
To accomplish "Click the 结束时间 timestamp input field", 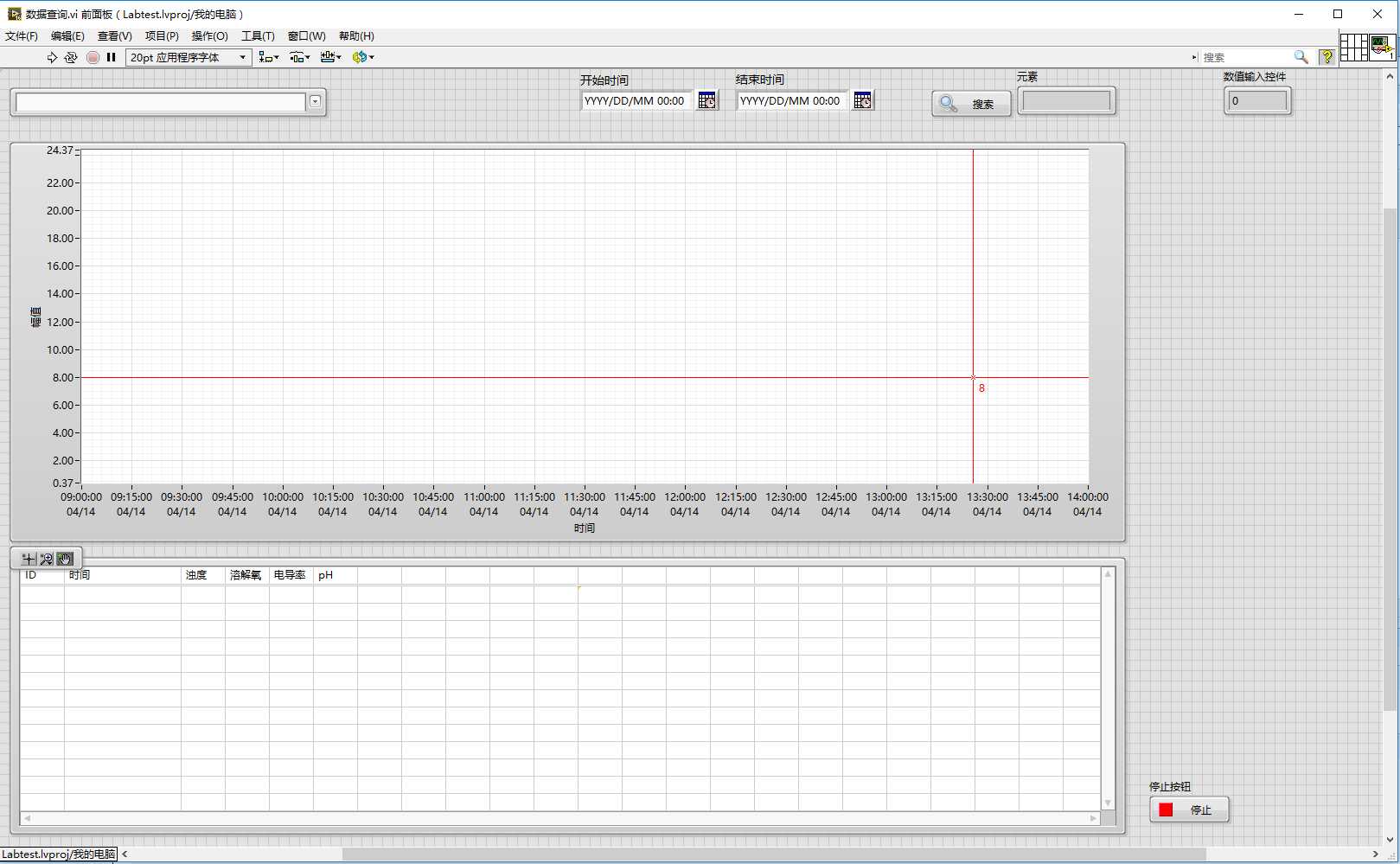I will click(x=793, y=100).
